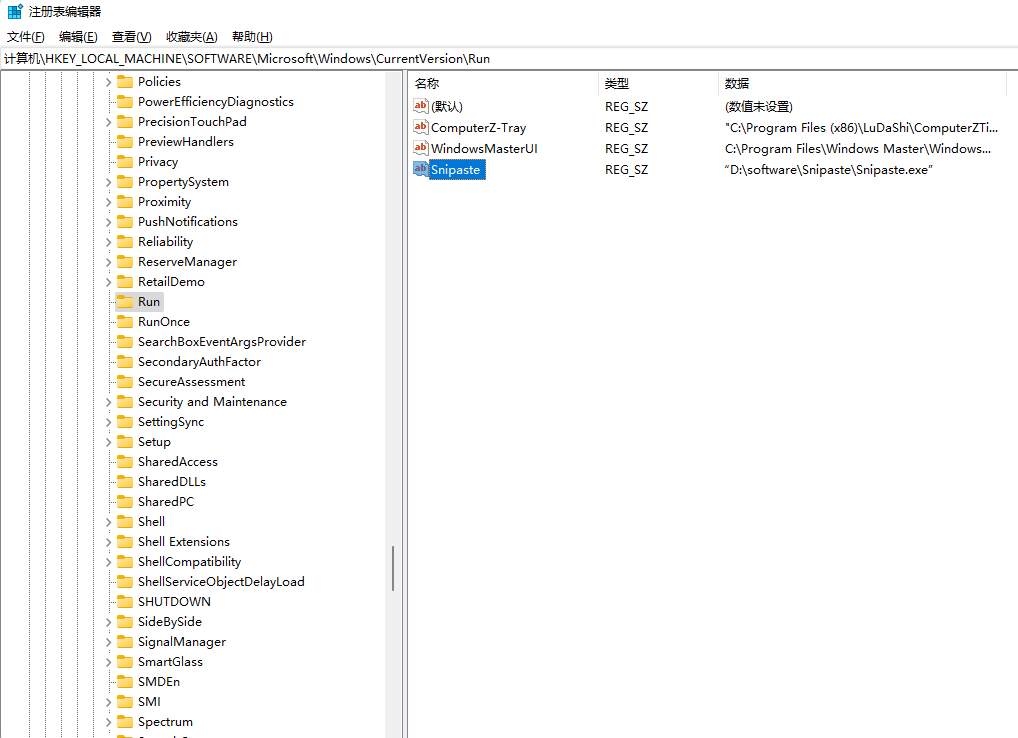
Task: Click the RunOnce folder icon
Action: point(125,321)
